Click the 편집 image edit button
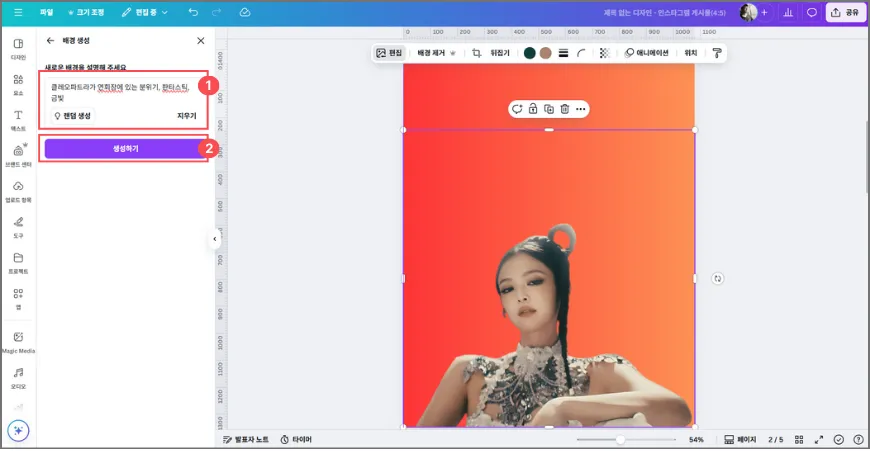 point(389,53)
